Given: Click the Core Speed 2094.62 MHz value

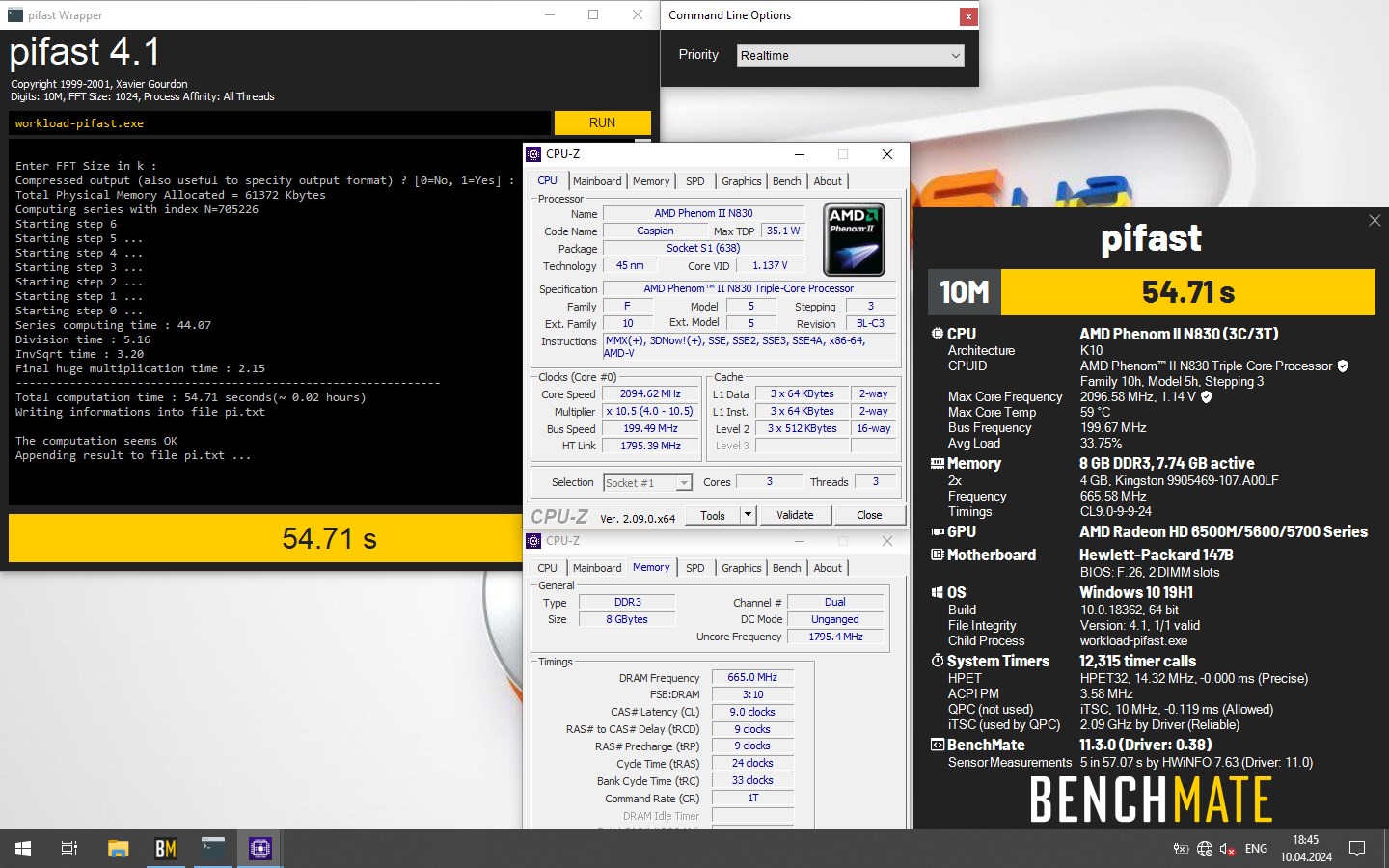Looking at the screenshot, I should coord(650,393).
